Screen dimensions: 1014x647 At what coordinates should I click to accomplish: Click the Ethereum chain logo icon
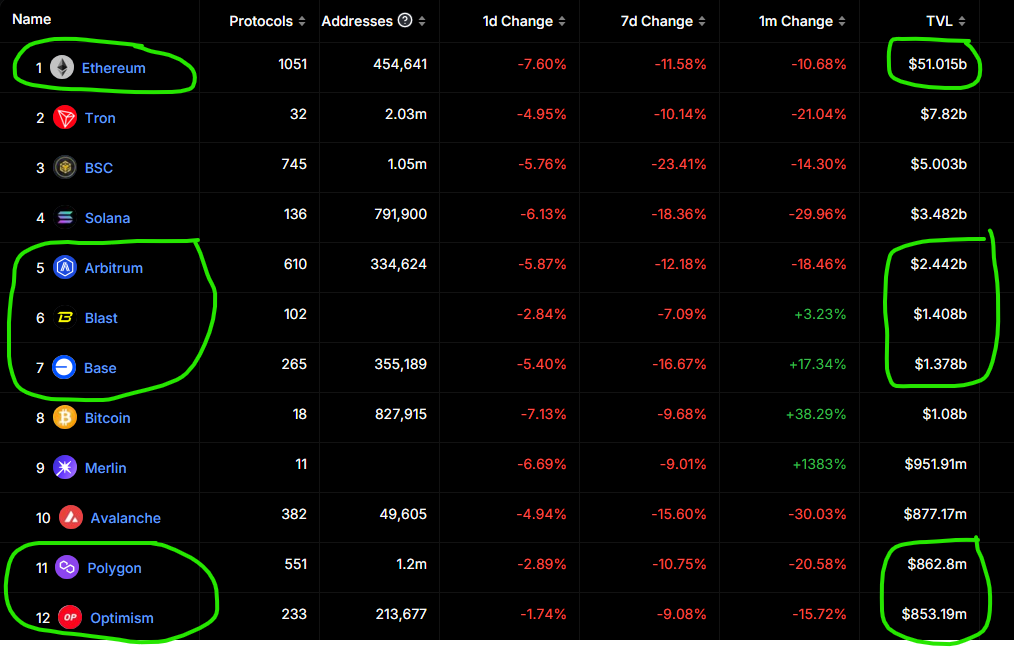(x=62, y=67)
